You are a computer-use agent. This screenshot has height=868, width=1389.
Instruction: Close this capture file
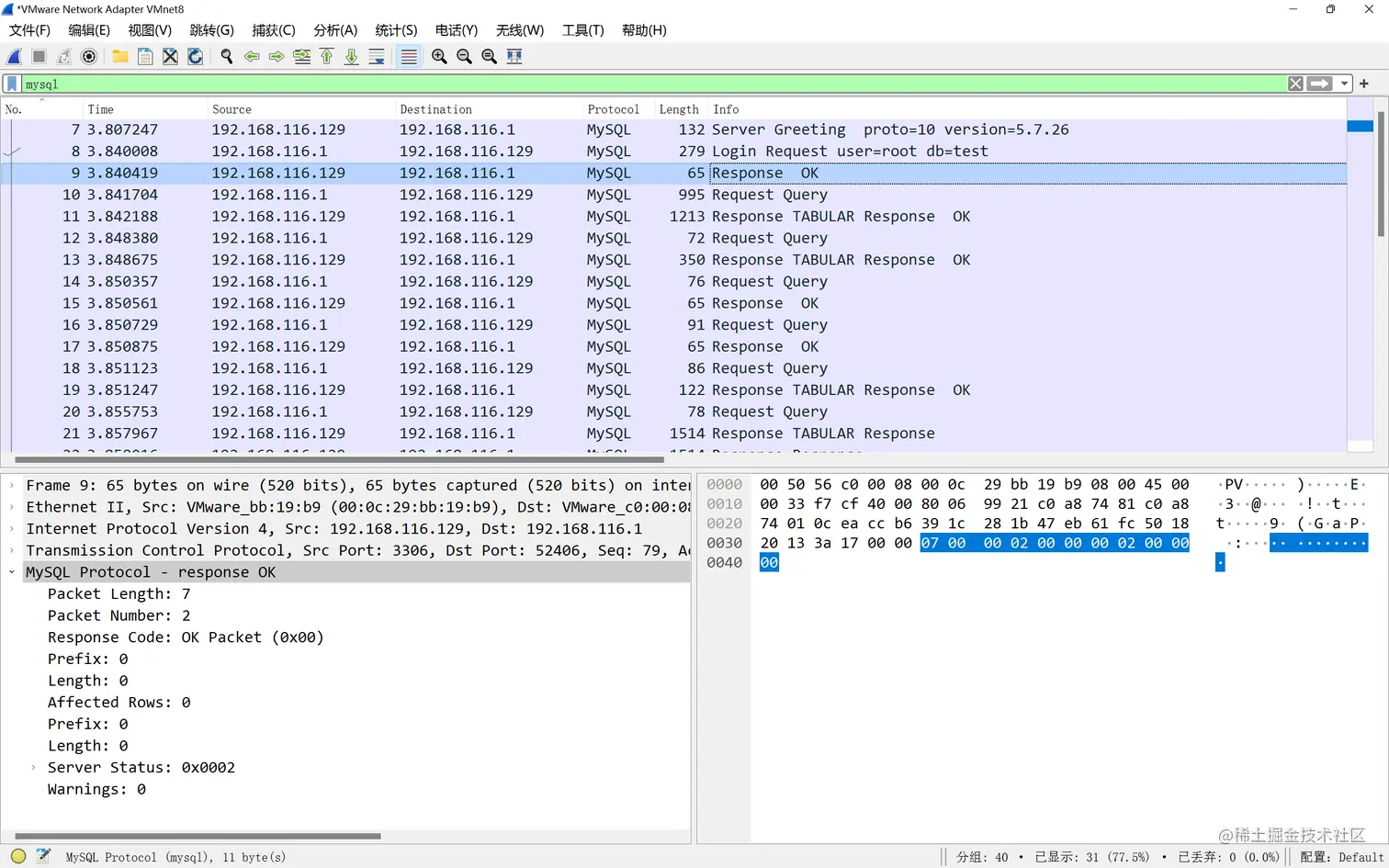point(170,57)
